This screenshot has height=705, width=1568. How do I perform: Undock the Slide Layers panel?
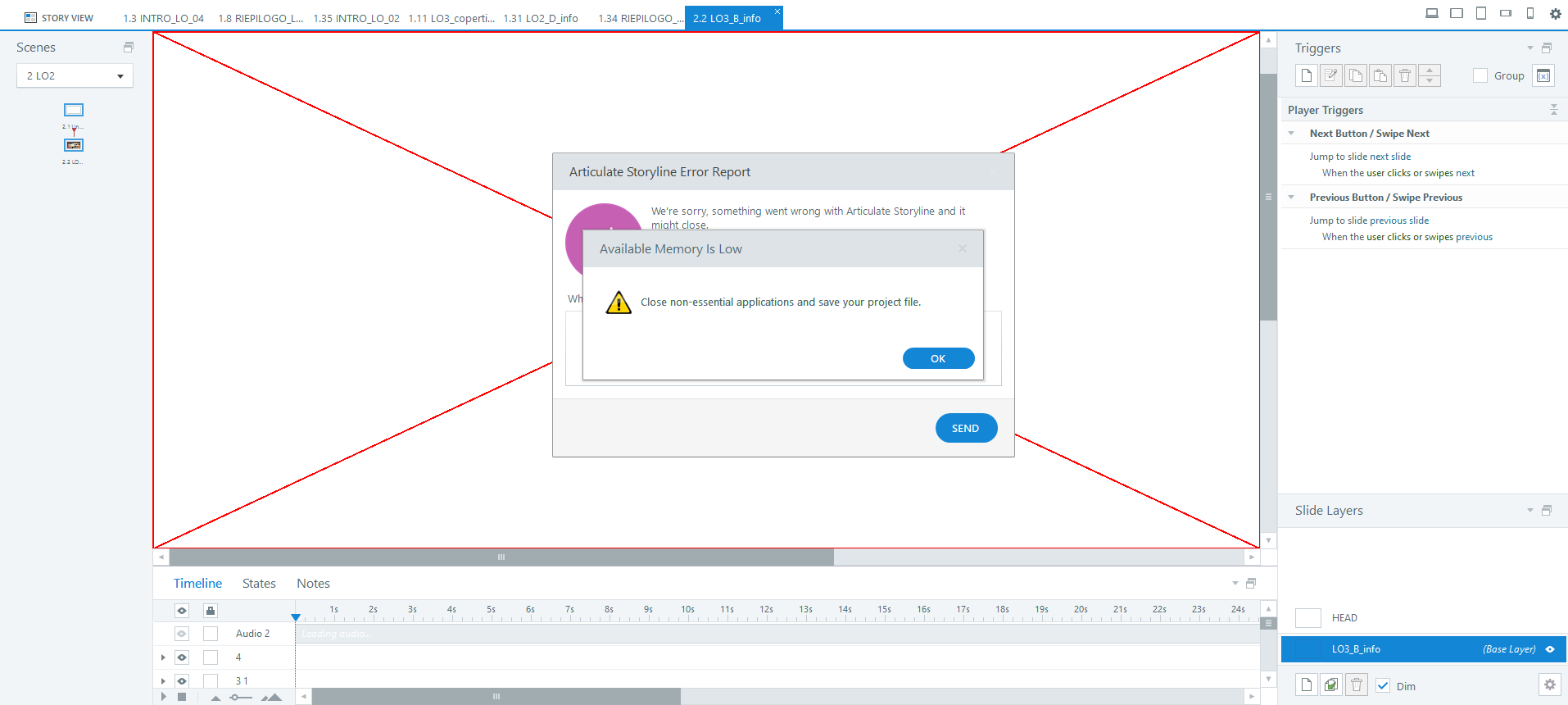pos(1547,510)
